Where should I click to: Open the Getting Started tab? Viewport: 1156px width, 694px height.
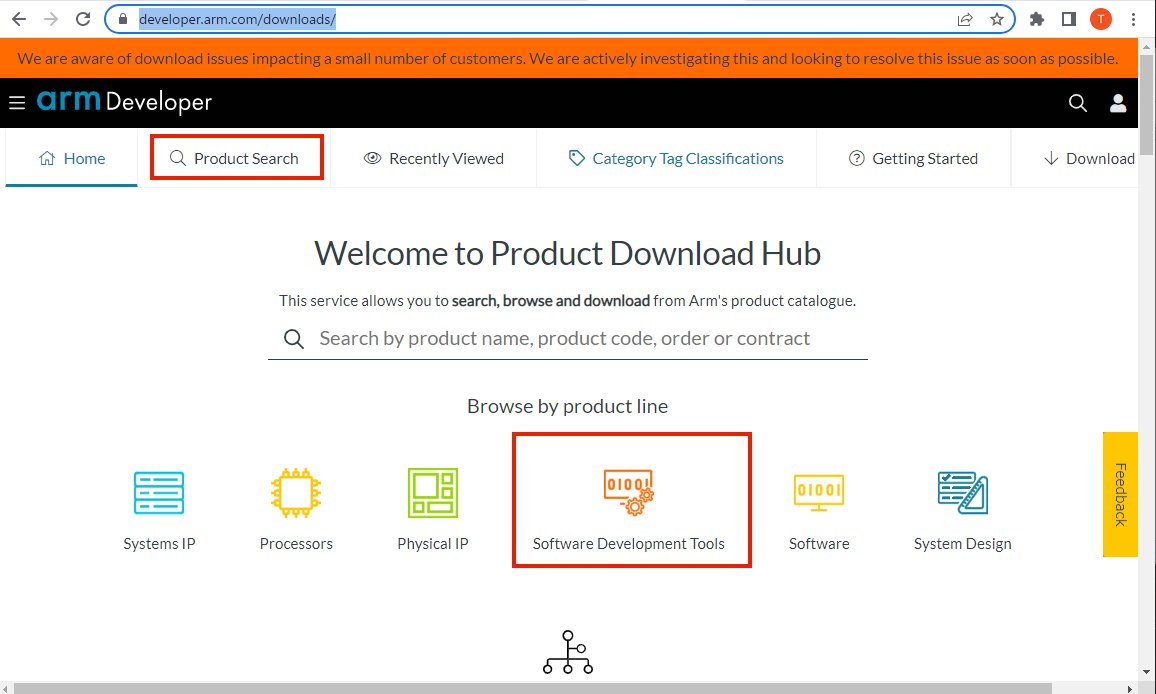pyautogui.click(x=913, y=159)
